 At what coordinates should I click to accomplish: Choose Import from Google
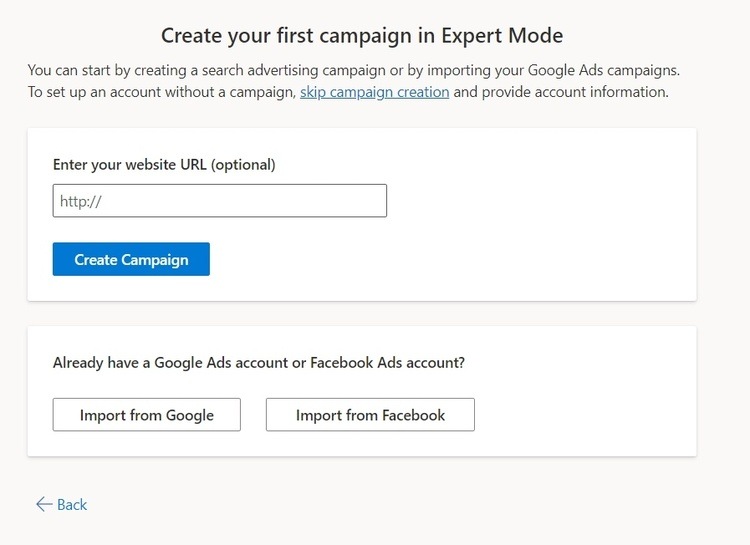(146, 415)
